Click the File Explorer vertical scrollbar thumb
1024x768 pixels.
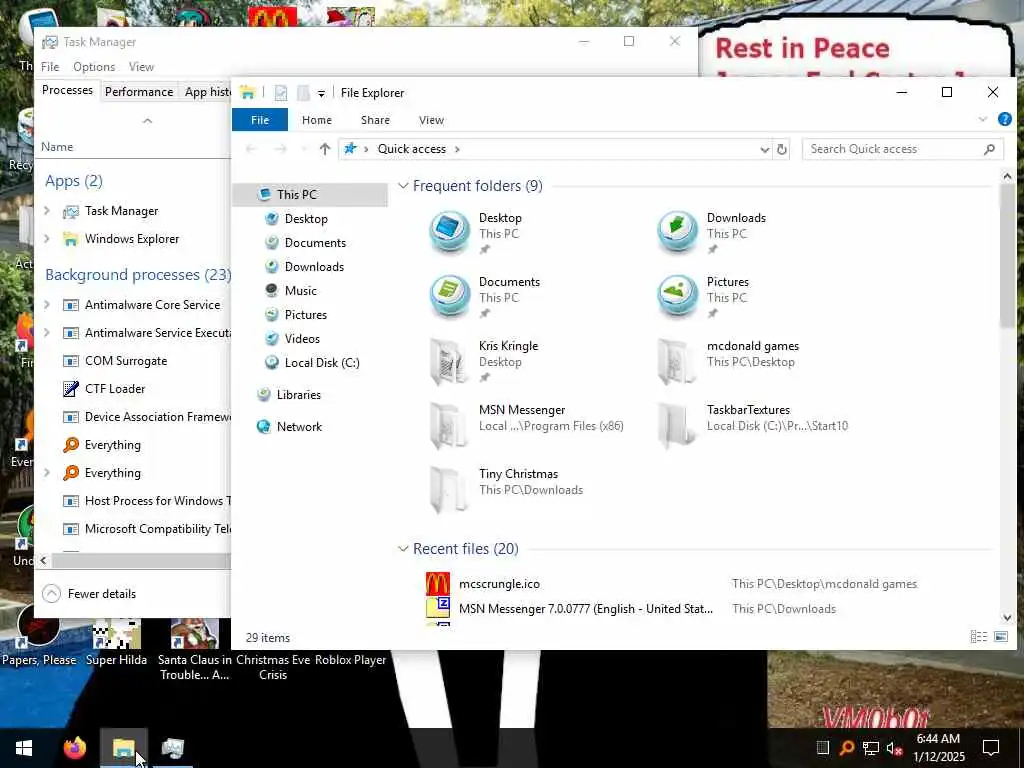[x=1007, y=255]
